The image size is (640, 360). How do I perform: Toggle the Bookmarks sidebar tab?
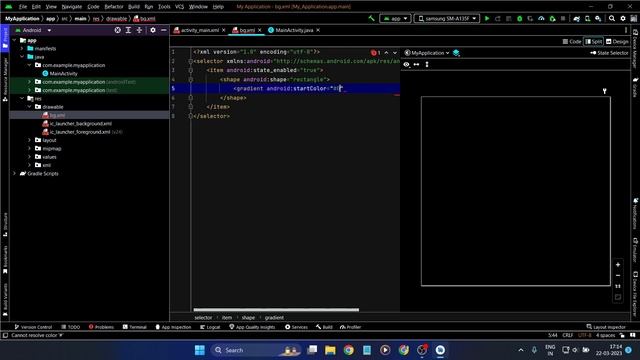click(5, 259)
